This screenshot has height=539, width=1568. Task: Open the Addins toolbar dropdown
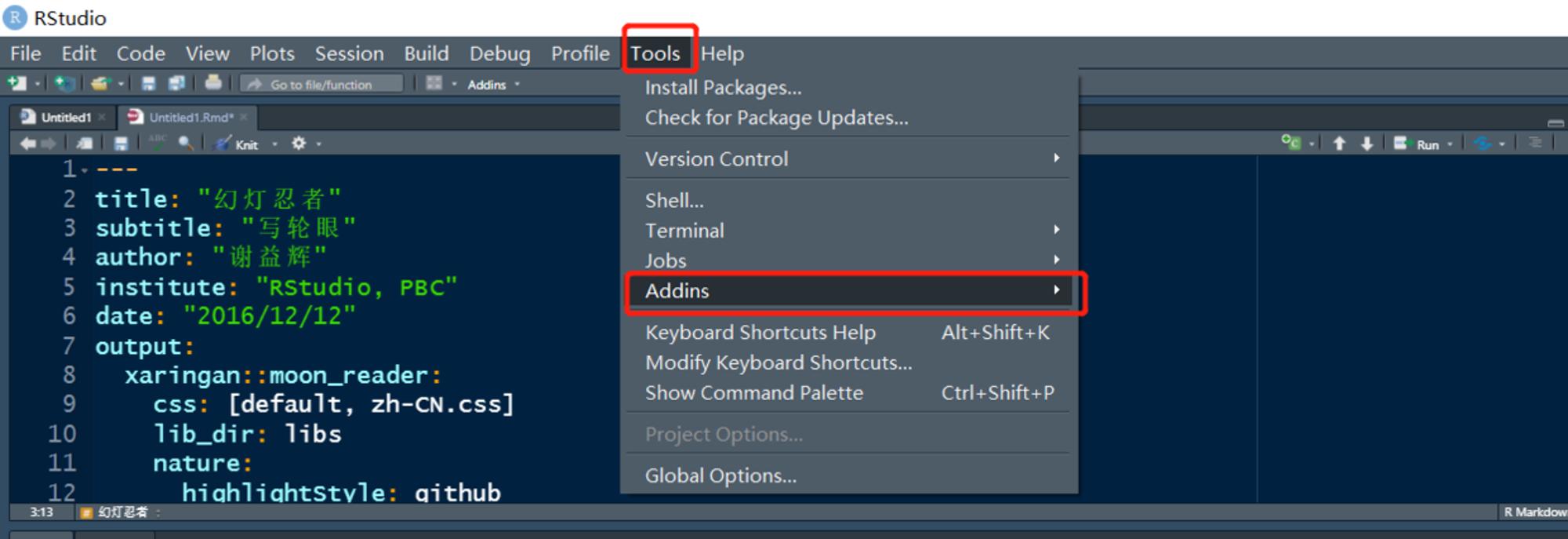click(494, 84)
